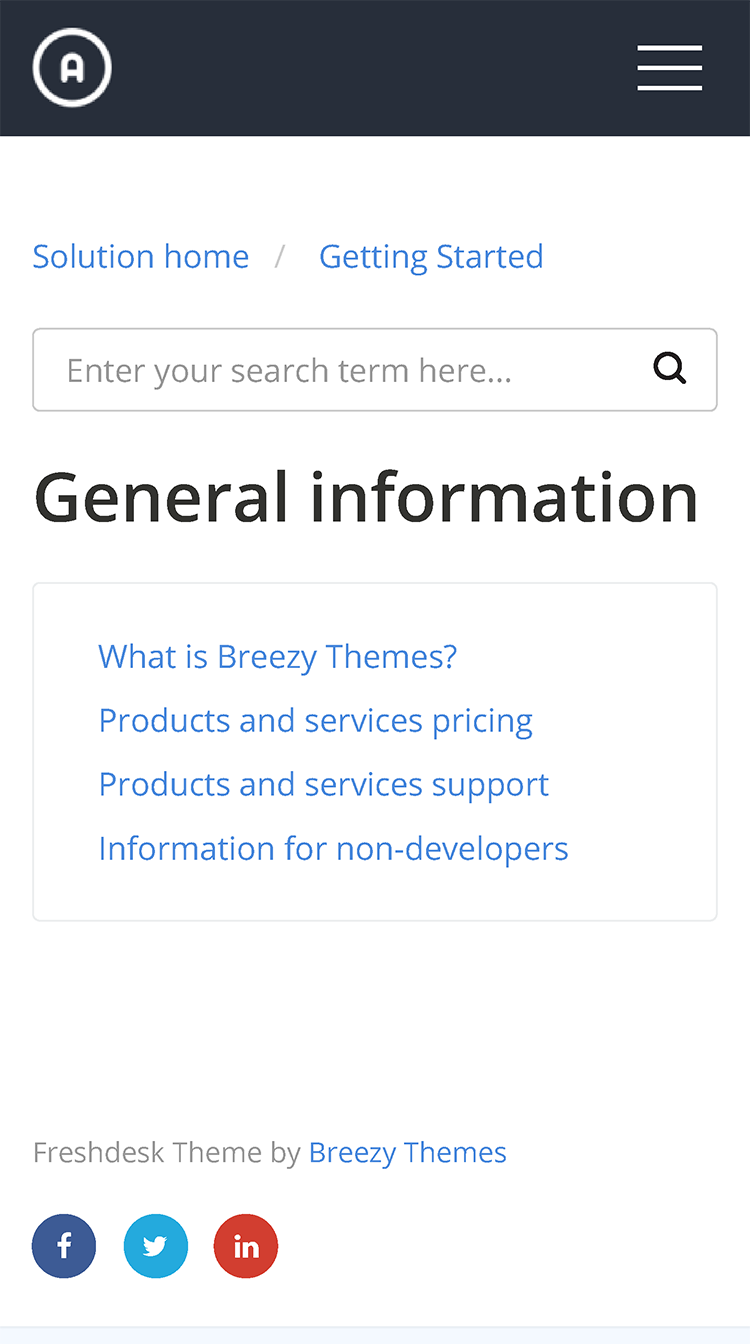Viewport: 750px width, 1344px height.
Task: Open Products and services support article
Action: 324,784
